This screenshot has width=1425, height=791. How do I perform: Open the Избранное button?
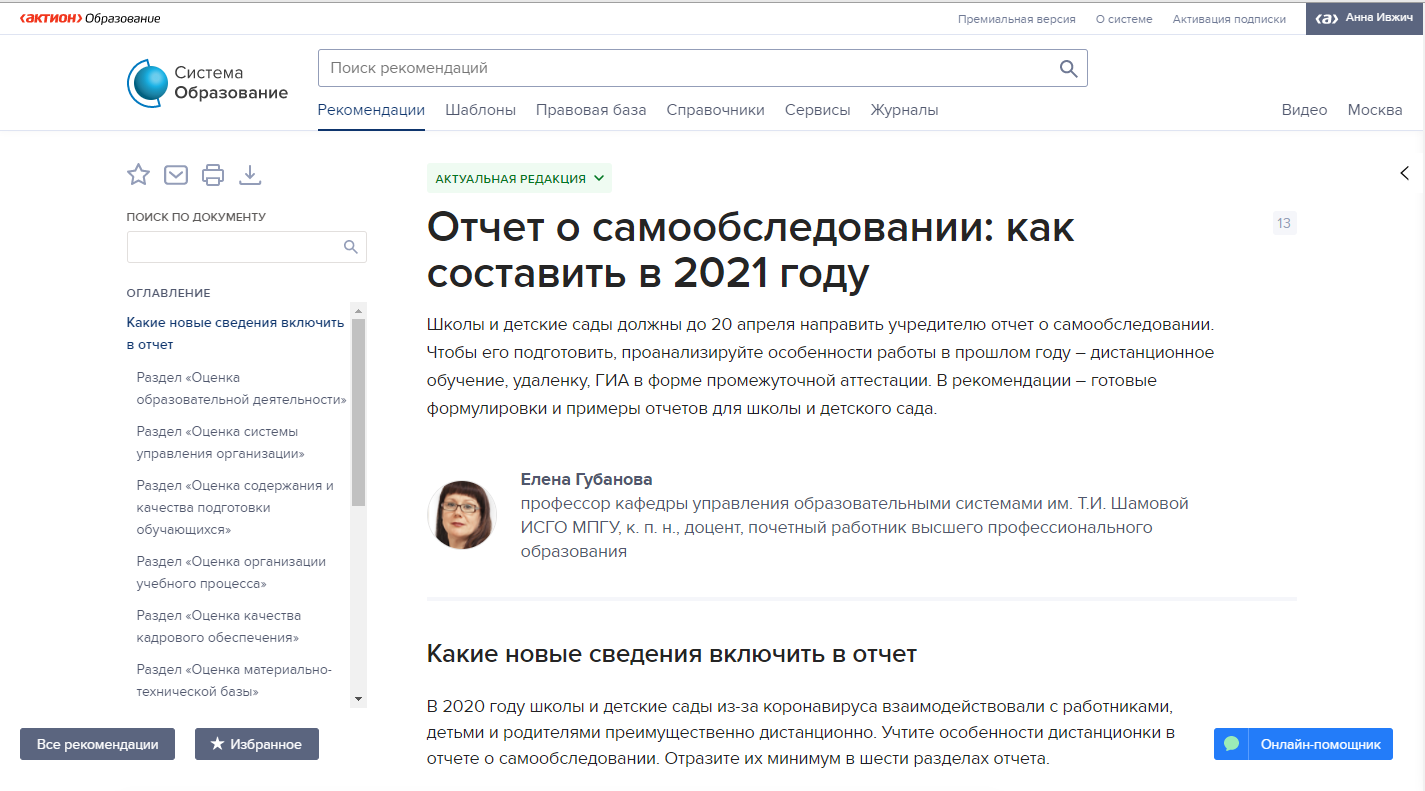click(x=256, y=744)
